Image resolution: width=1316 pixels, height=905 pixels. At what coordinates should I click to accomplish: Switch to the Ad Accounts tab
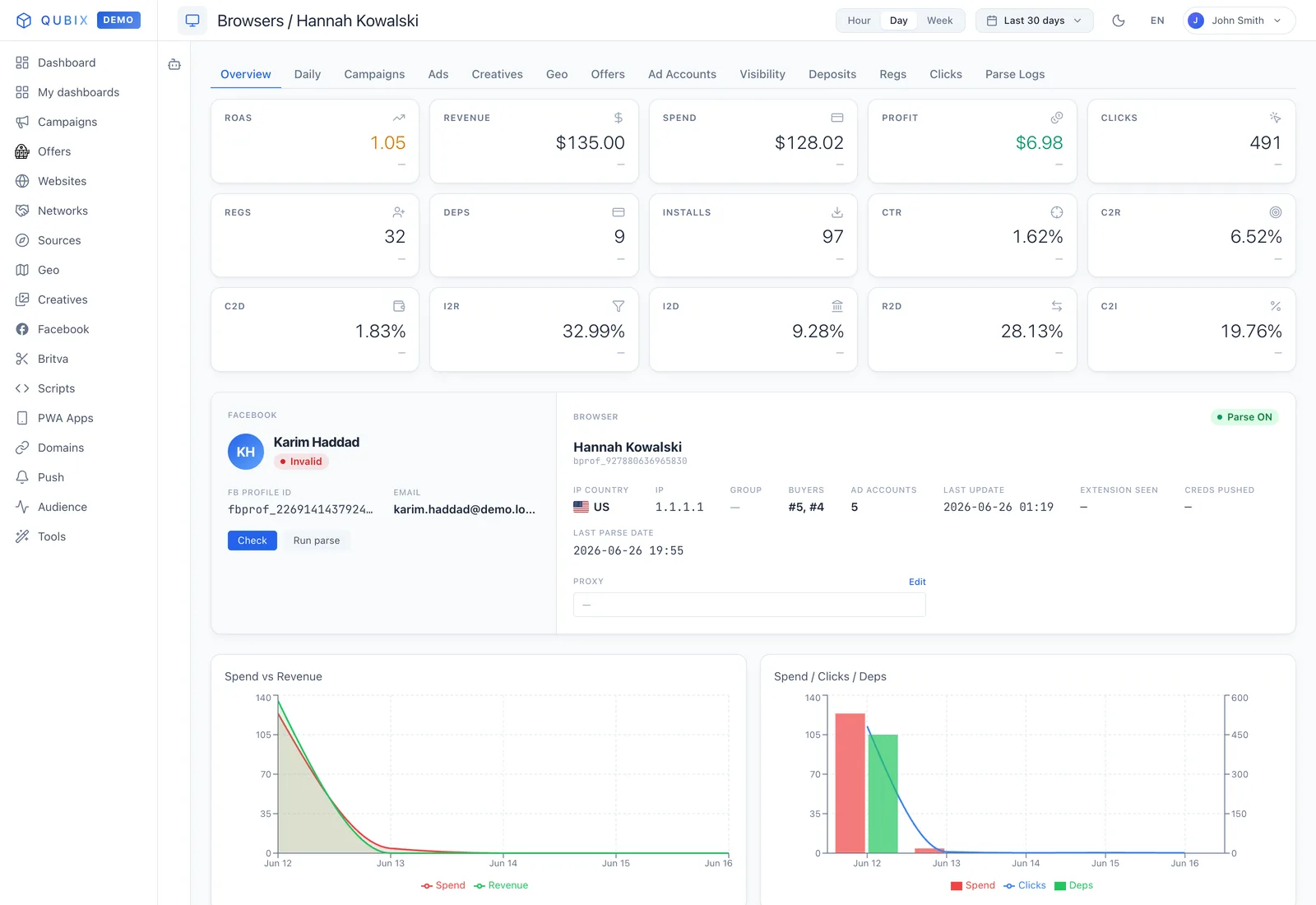[x=682, y=74]
